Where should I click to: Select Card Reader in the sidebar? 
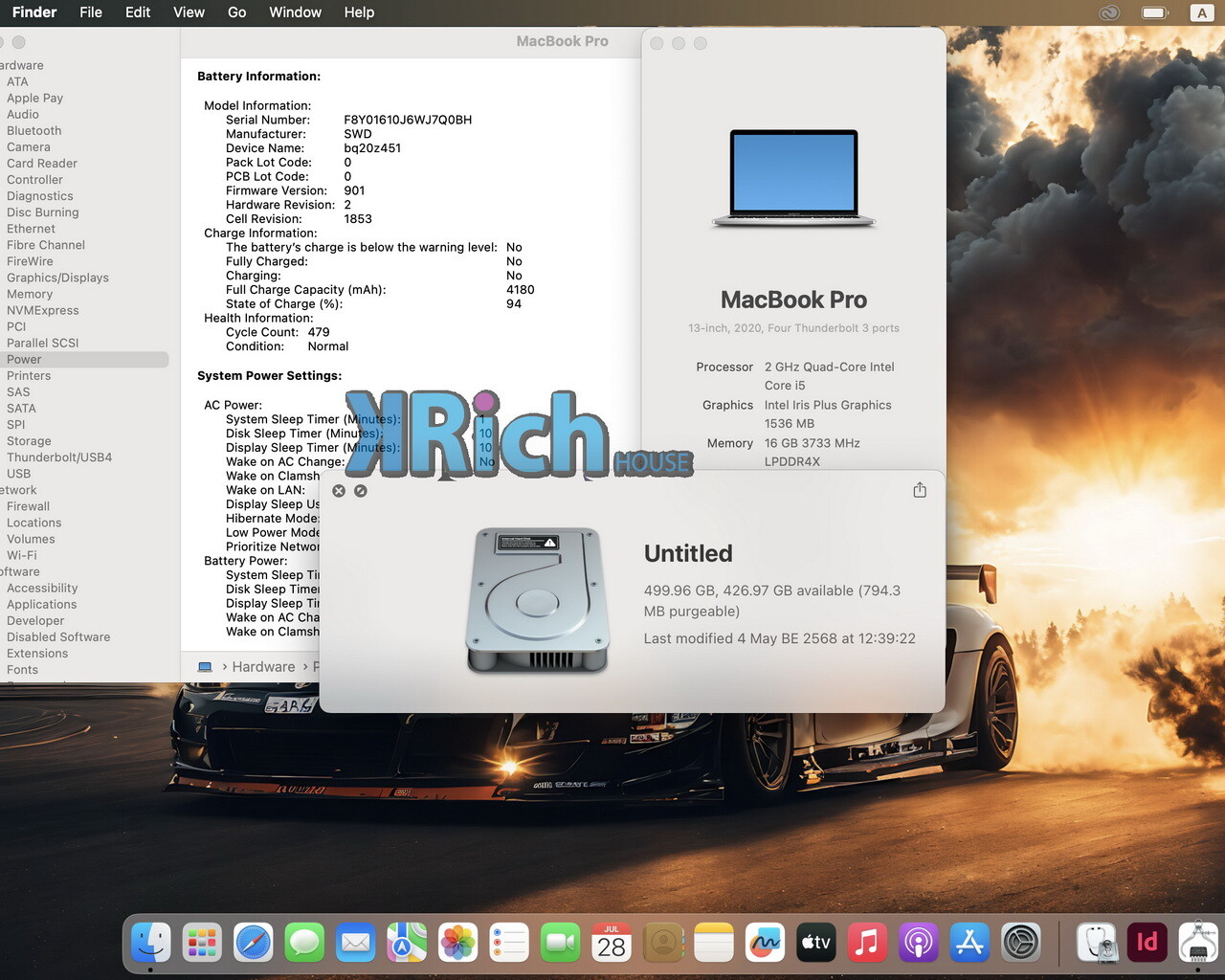(x=42, y=164)
